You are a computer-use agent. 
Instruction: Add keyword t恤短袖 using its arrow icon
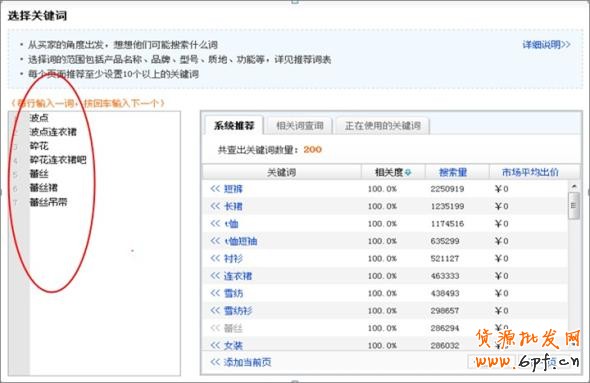[215, 241]
